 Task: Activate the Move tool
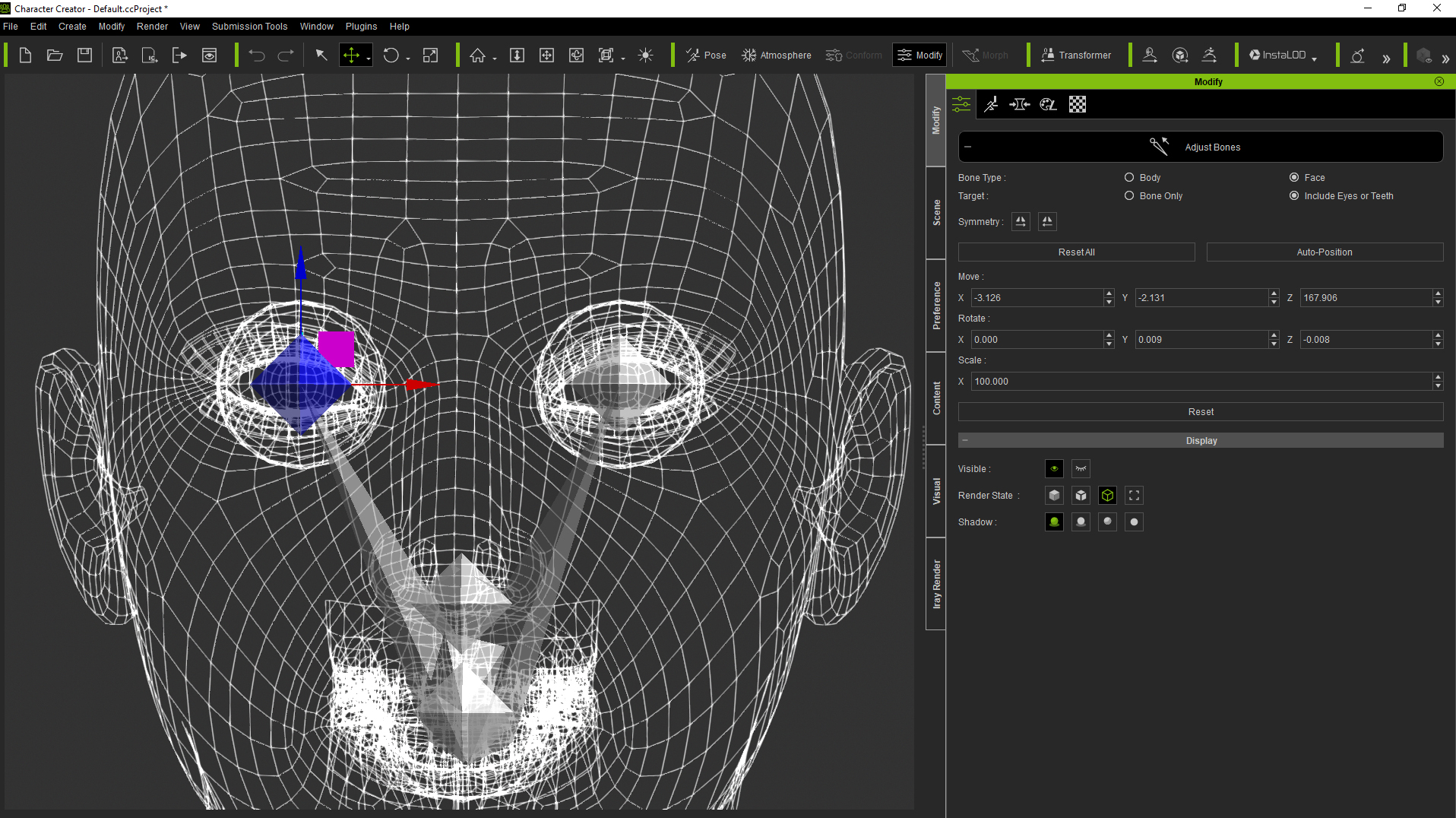(x=351, y=55)
